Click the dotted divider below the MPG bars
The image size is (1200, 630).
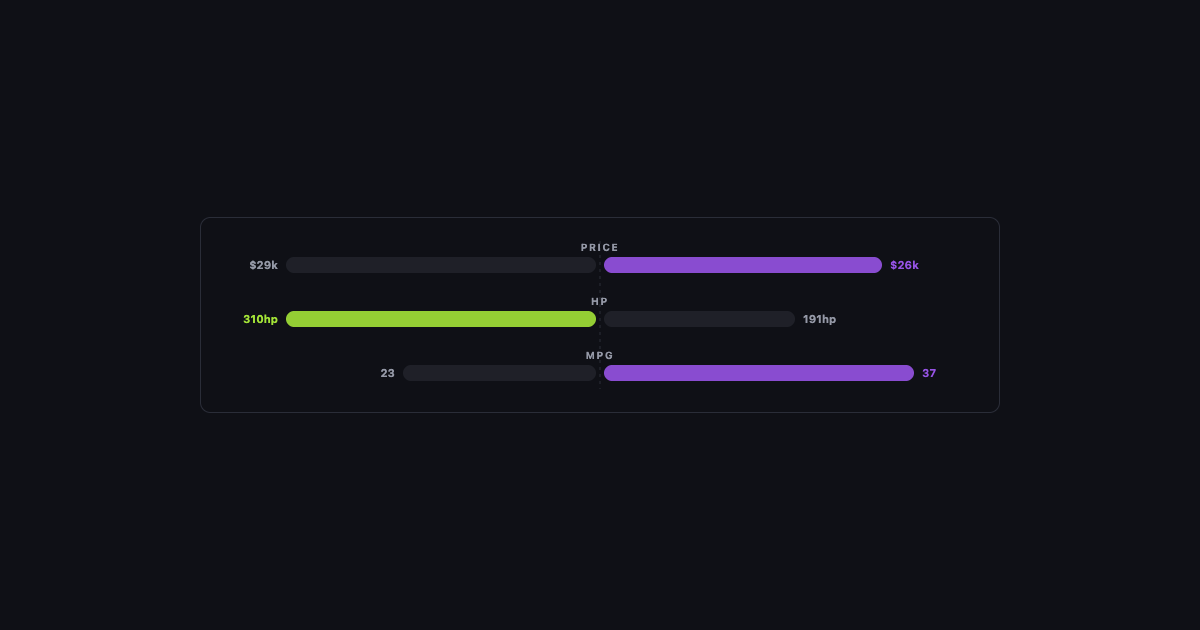pyautogui.click(x=600, y=384)
